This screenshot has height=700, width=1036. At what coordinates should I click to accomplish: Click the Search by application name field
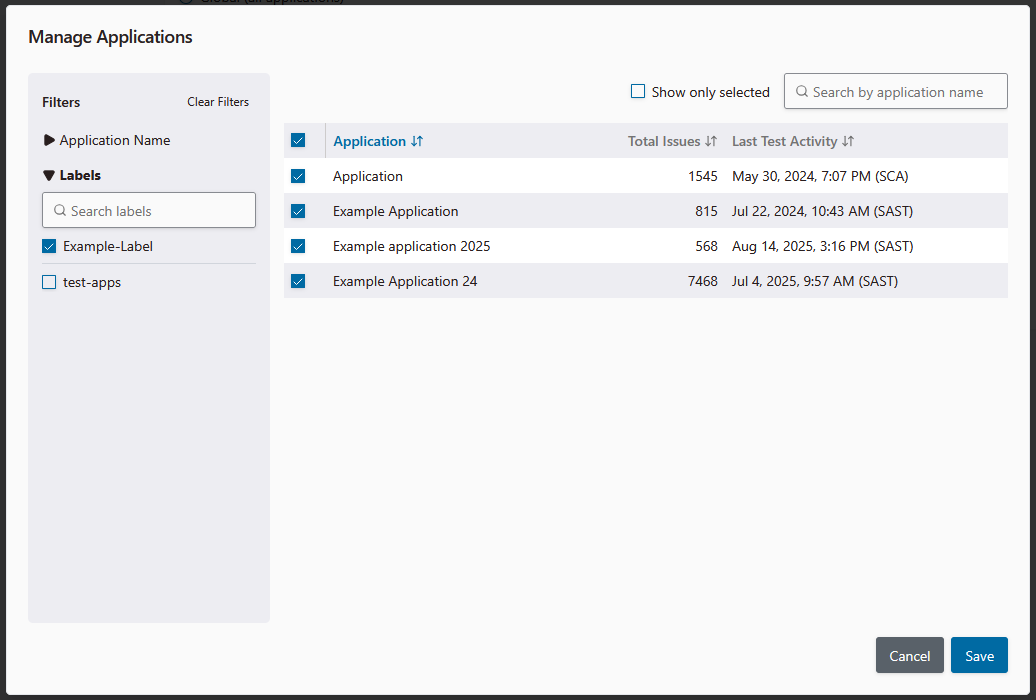(895, 91)
